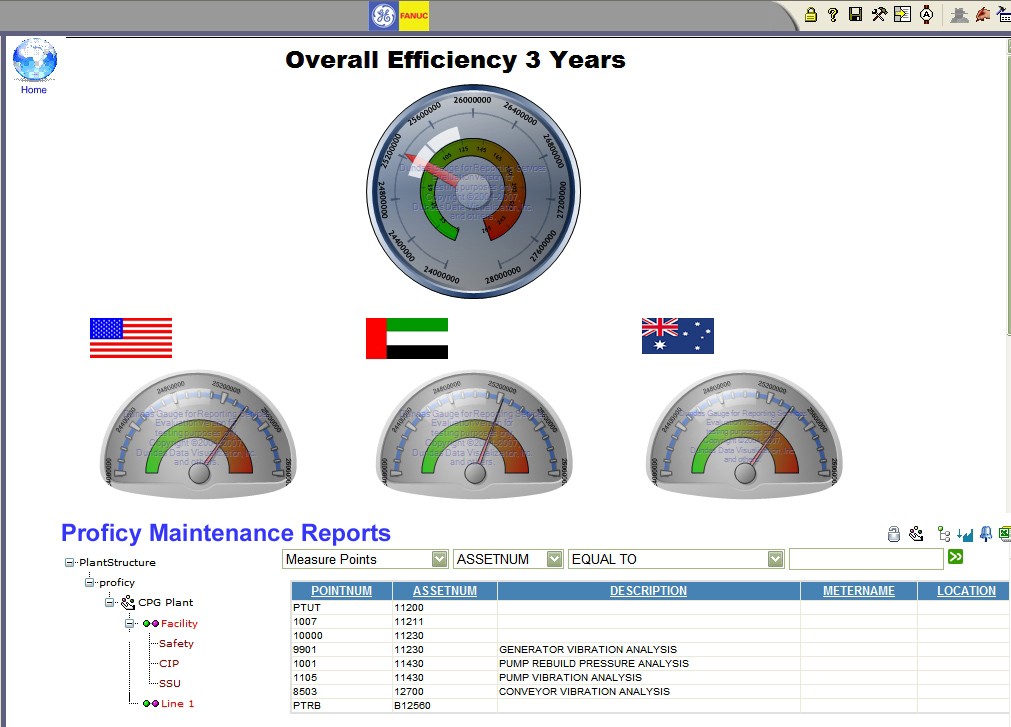The width and height of the screenshot is (1011, 727).
Task: Click the large circular Overall Efficiency gauge
Action: [473, 191]
